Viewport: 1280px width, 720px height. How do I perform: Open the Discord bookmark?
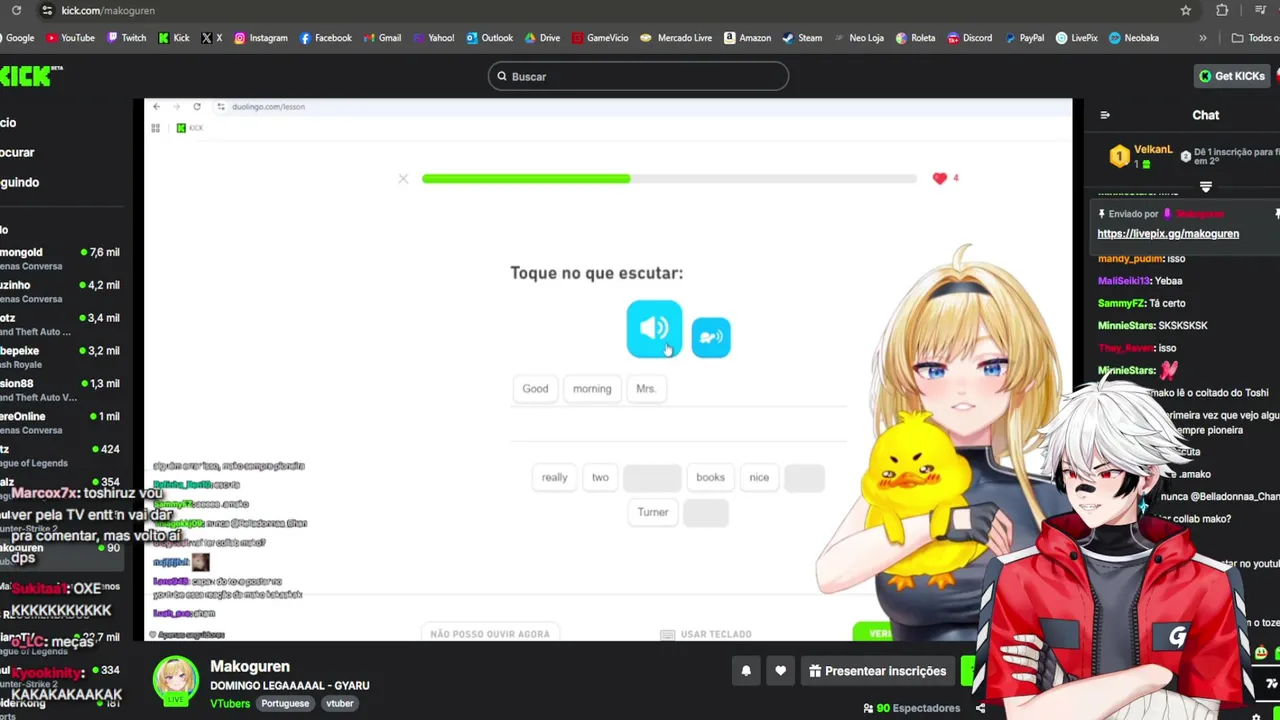pos(970,38)
